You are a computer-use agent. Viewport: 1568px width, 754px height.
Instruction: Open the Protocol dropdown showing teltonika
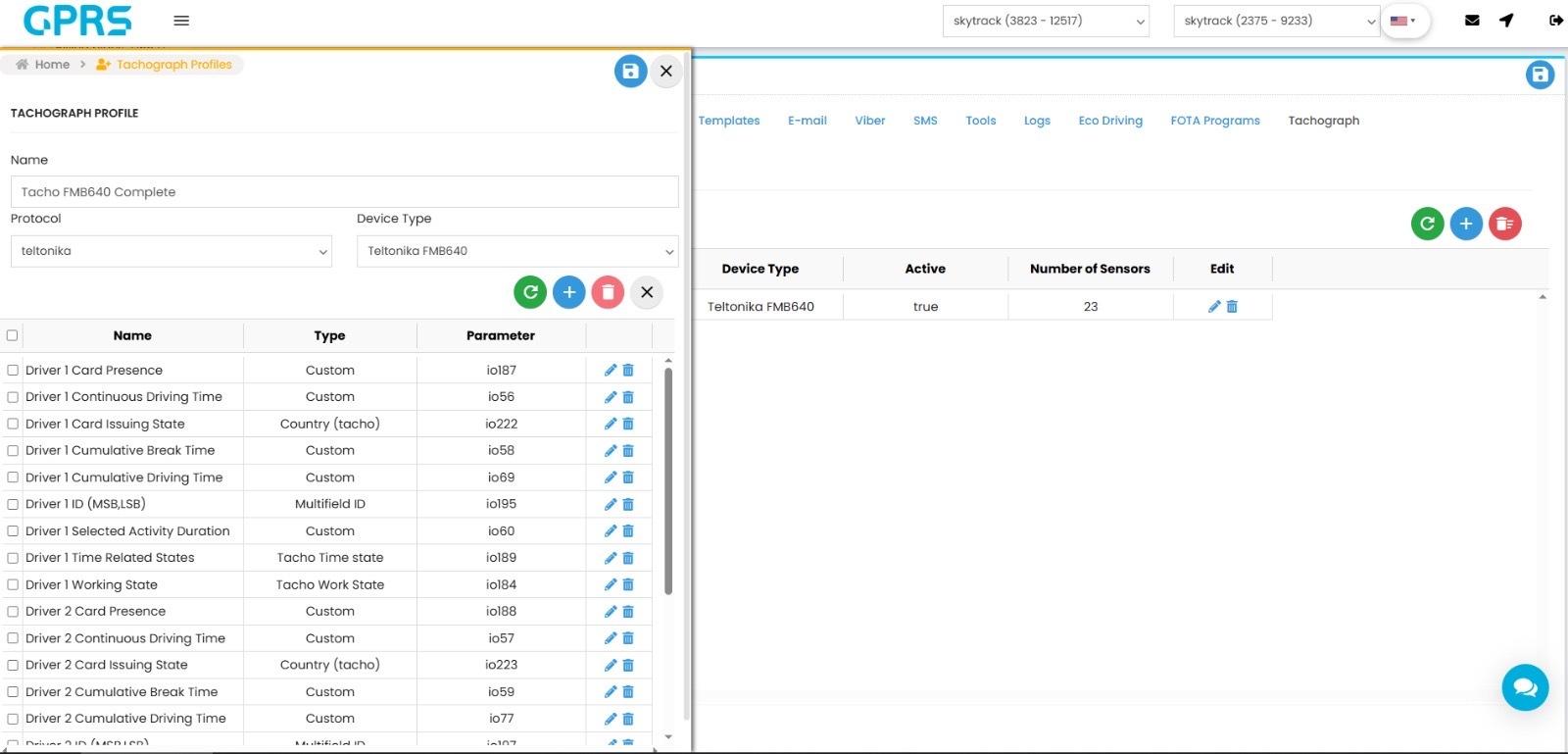[x=171, y=251]
